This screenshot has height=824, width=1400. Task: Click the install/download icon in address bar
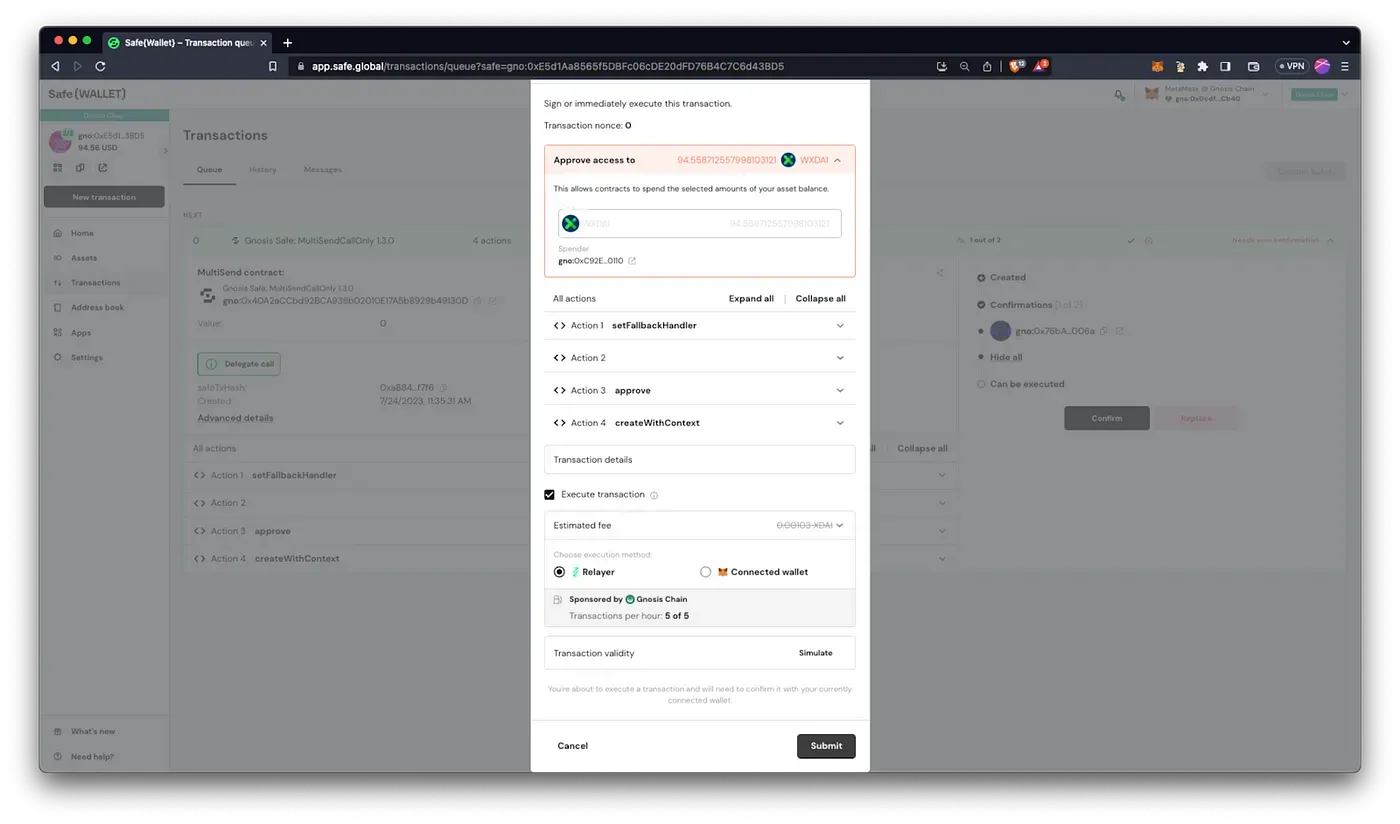(x=942, y=66)
